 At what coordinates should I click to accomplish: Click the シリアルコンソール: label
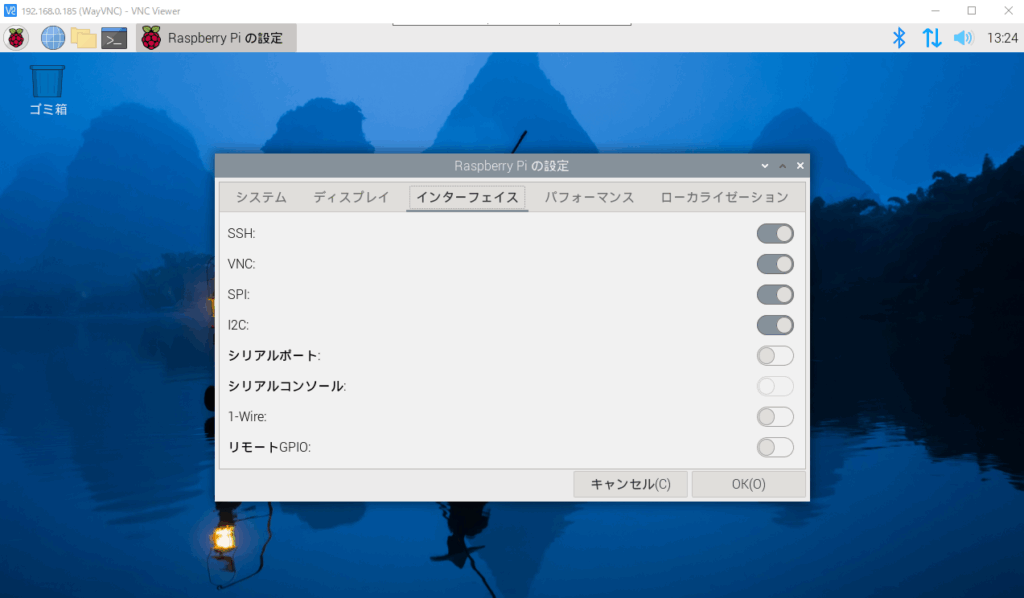(287, 386)
